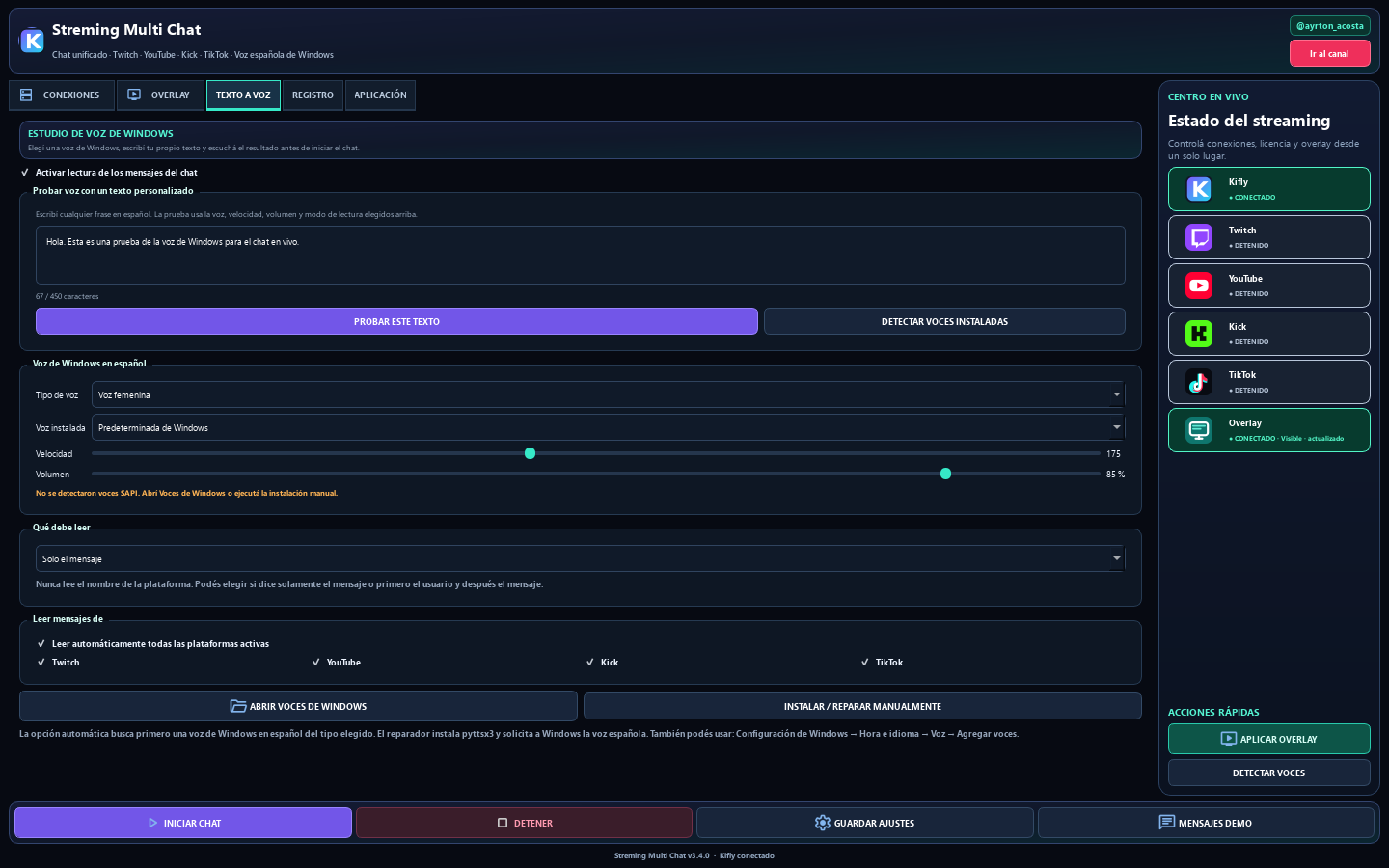Screen dimensions: 1389x868
Task: Adjust the Volumen slider handle
Action: click(x=945, y=474)
